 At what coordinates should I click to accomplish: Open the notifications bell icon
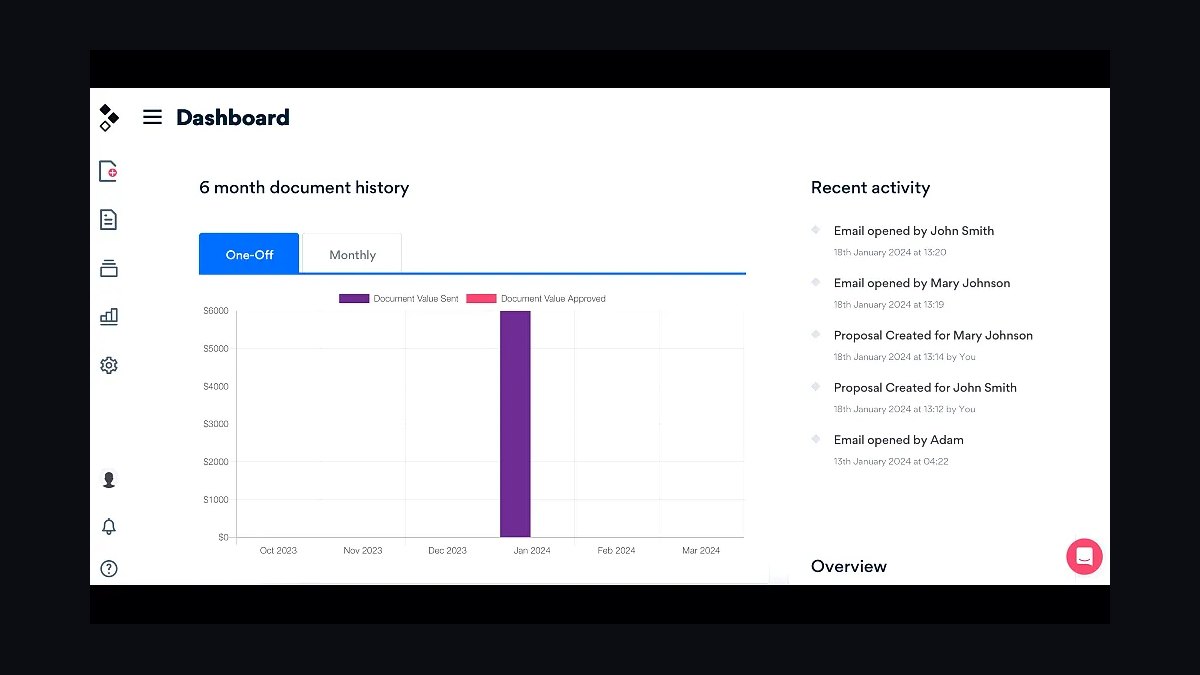(109, 526)
